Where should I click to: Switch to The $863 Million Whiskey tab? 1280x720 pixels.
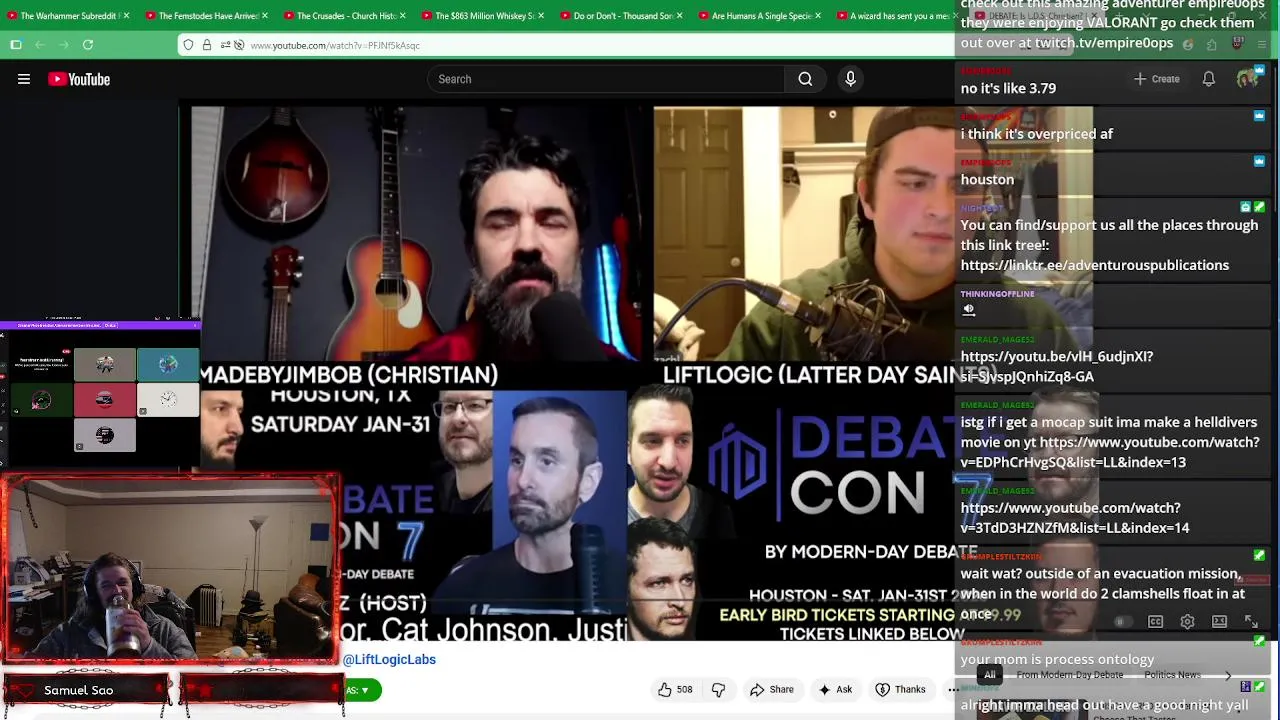[x=484, y=16]
